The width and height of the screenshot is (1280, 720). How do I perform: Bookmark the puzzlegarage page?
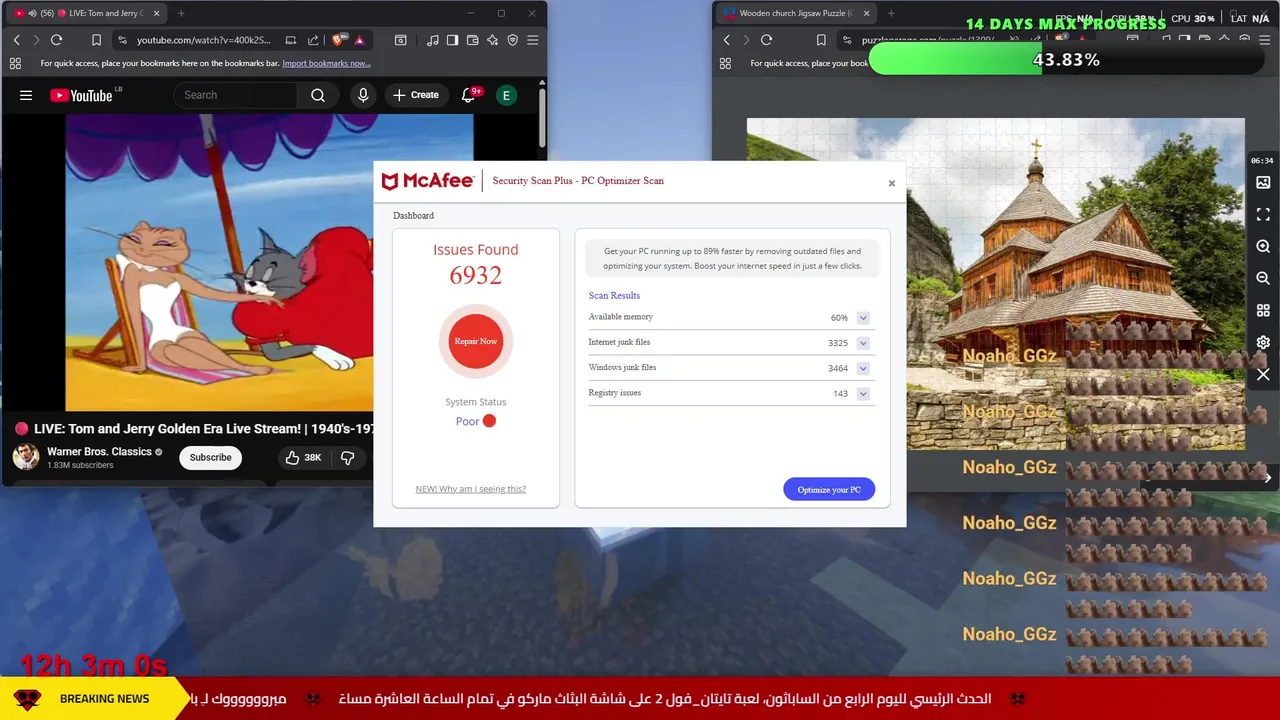821,40
